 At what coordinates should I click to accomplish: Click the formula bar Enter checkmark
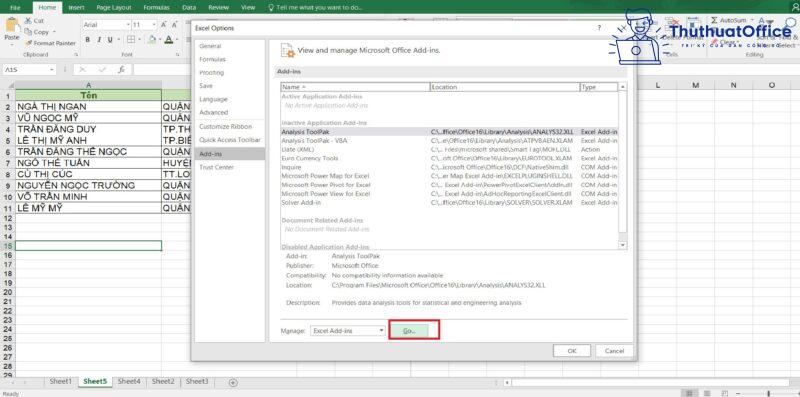[x=102, y=69]
